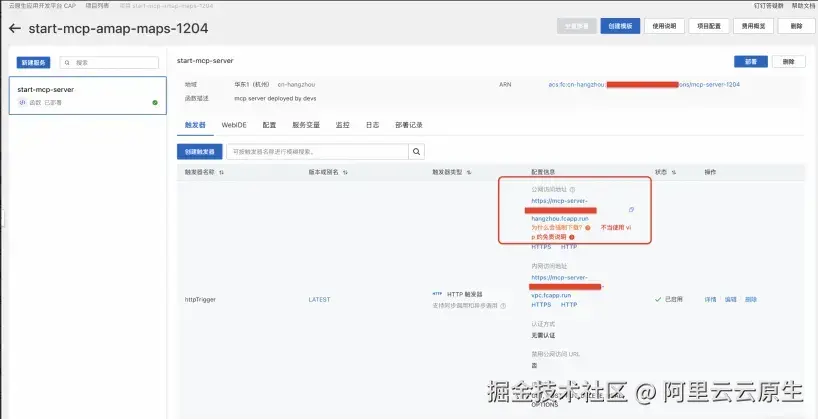Click the blue 部署 button for start-mcp-server

(751, 62)
